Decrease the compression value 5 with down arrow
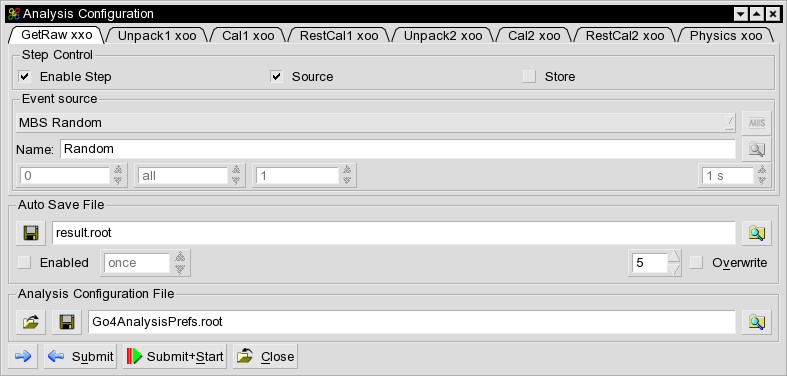The height and width of the screenshot is (376, 787). [675, 269]
